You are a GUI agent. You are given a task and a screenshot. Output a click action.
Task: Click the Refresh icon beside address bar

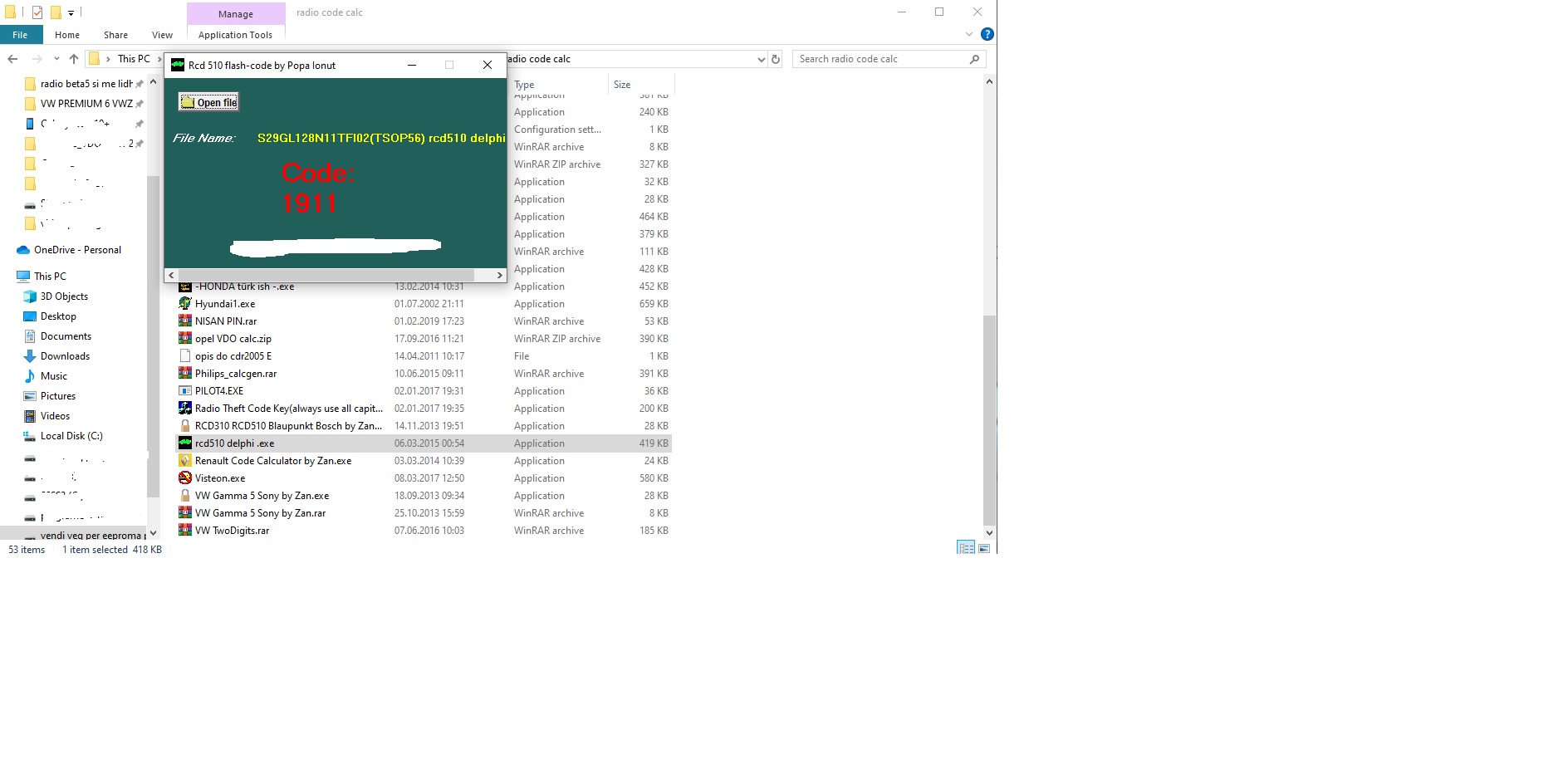coord(776,59)
